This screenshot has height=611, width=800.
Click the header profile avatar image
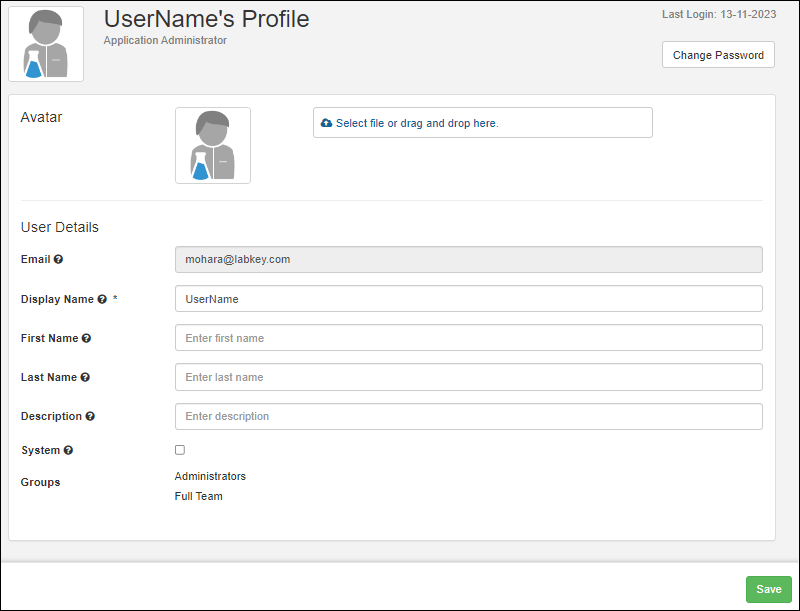coord(46,44)
